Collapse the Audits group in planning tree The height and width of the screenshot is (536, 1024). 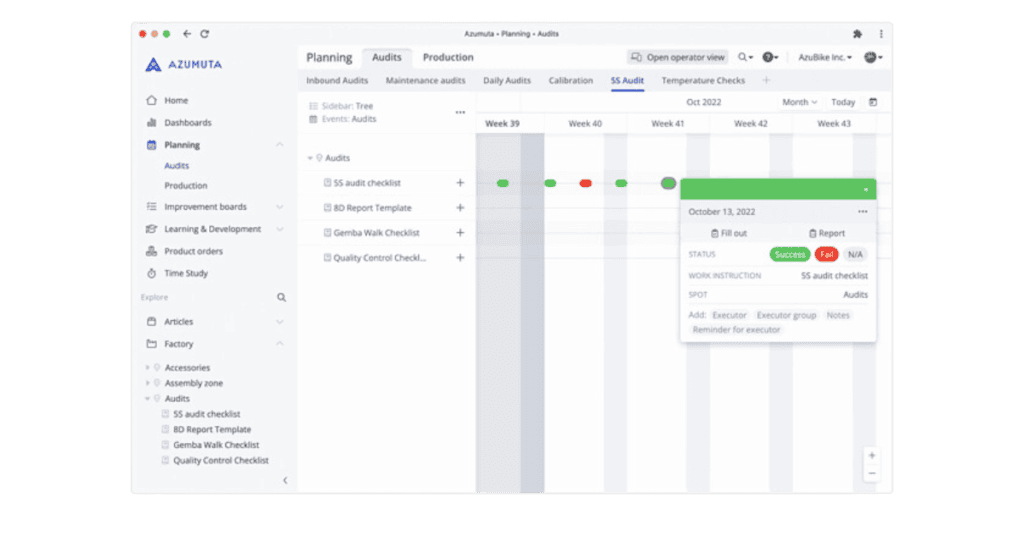pos(310,158)
